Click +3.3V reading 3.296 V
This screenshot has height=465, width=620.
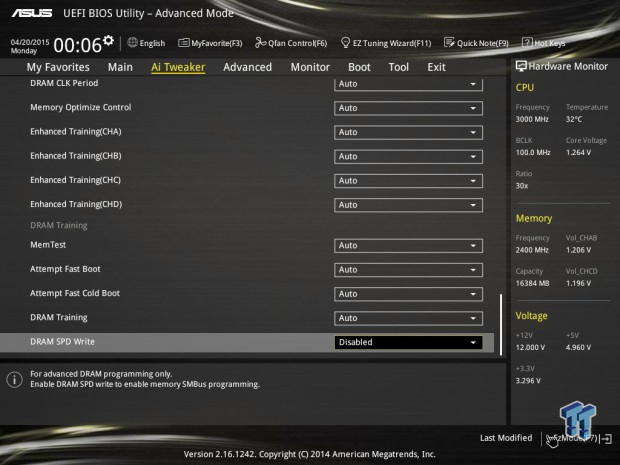pyautogui.click(x=528, y=380)
